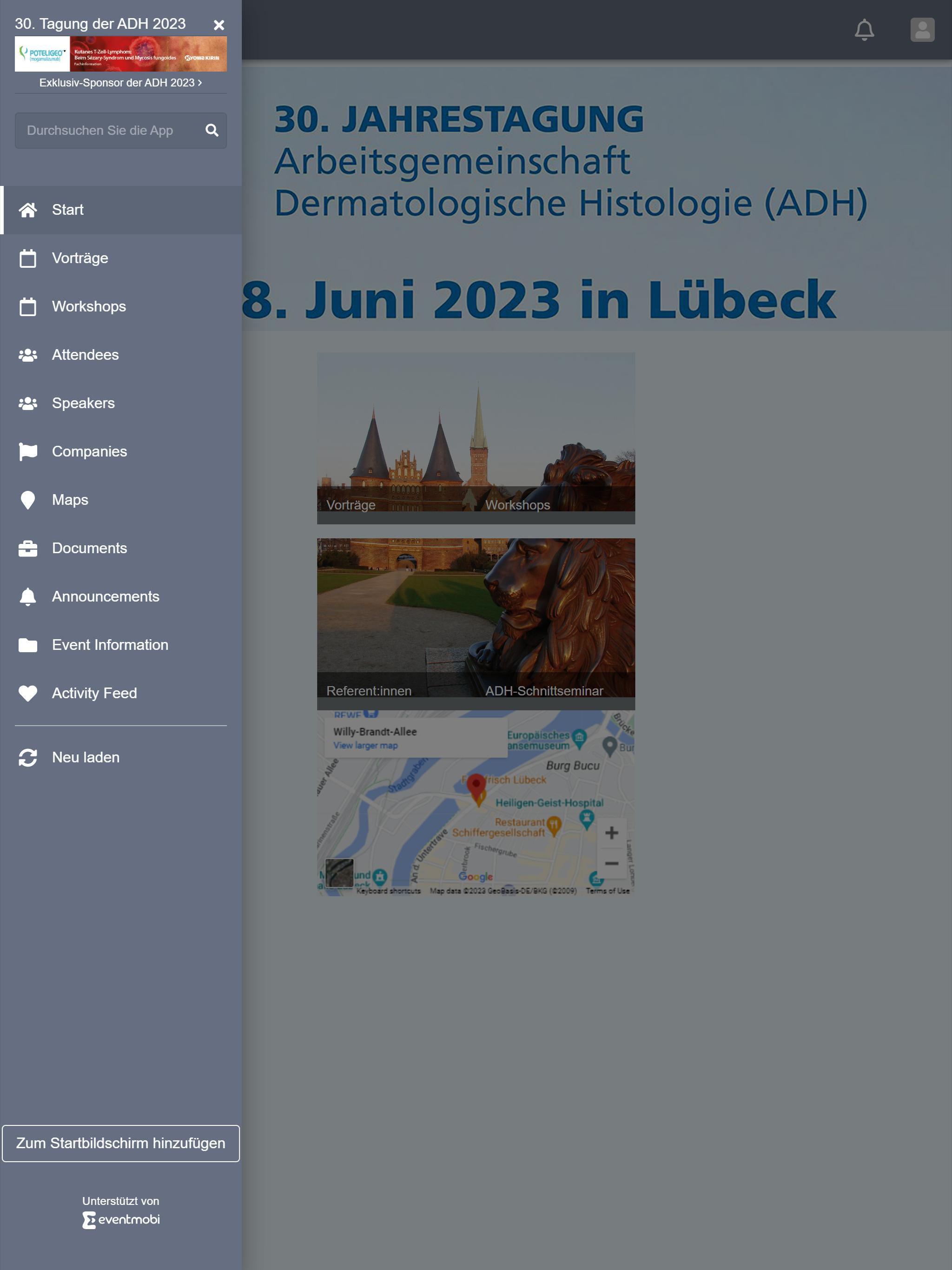Click the red location pin on map
The width and height of the screenshot is (952, 1270).
click(x=476, y=787)
